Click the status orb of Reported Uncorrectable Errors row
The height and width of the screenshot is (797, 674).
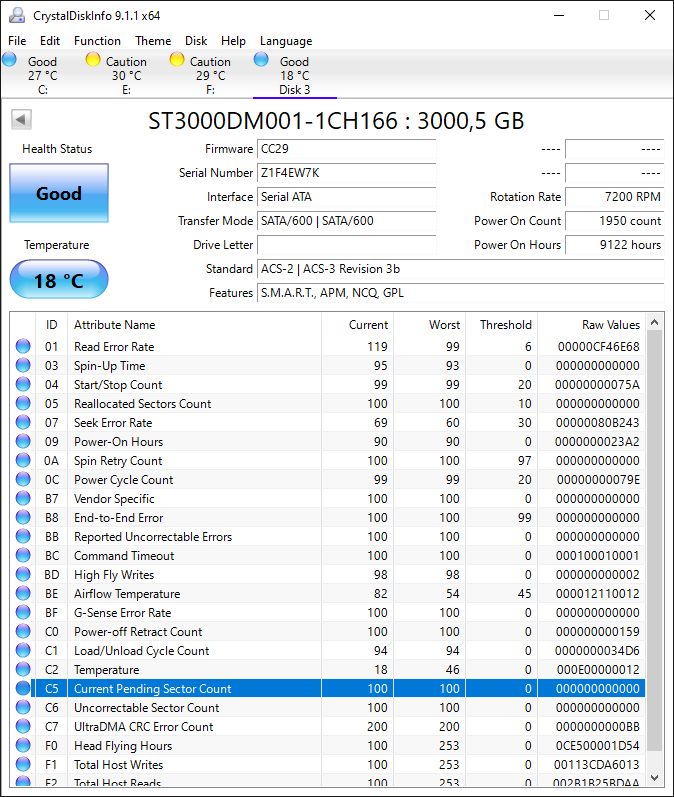(x=23, y=536)
